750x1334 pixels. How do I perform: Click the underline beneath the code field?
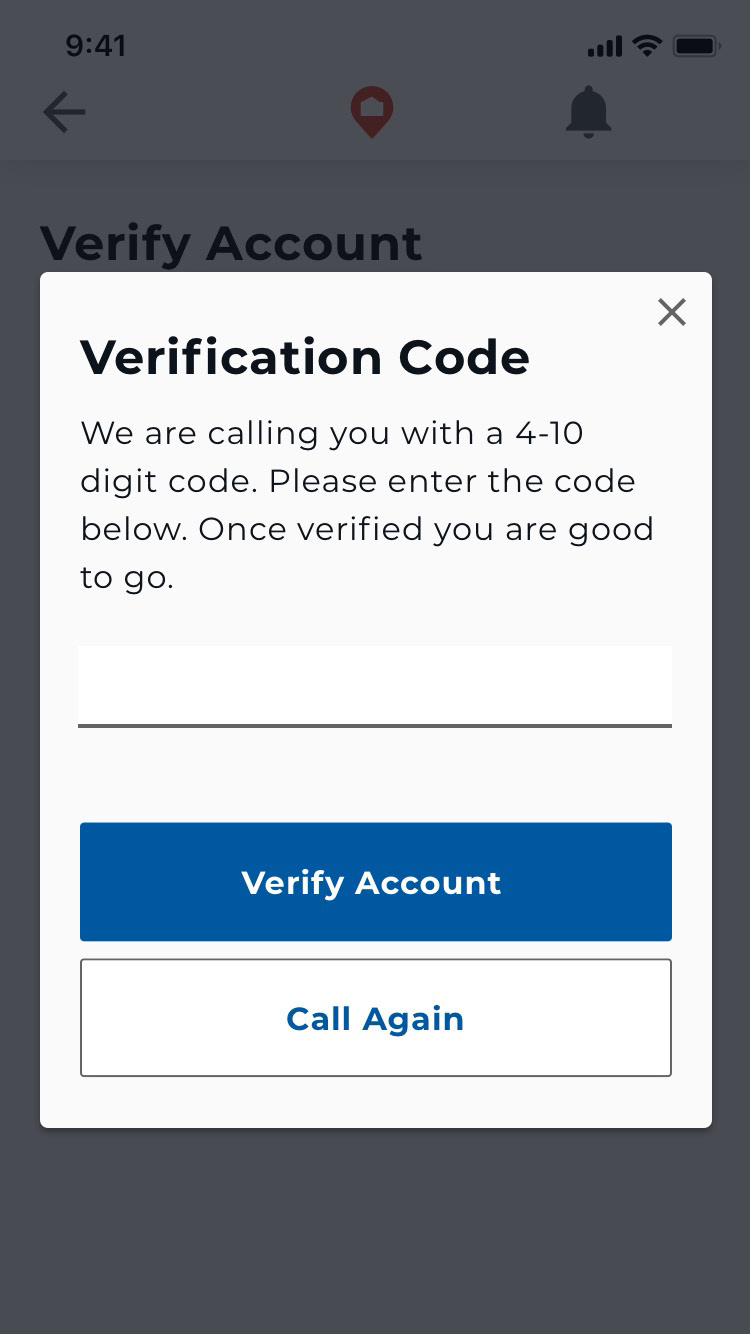click(375, 725)
